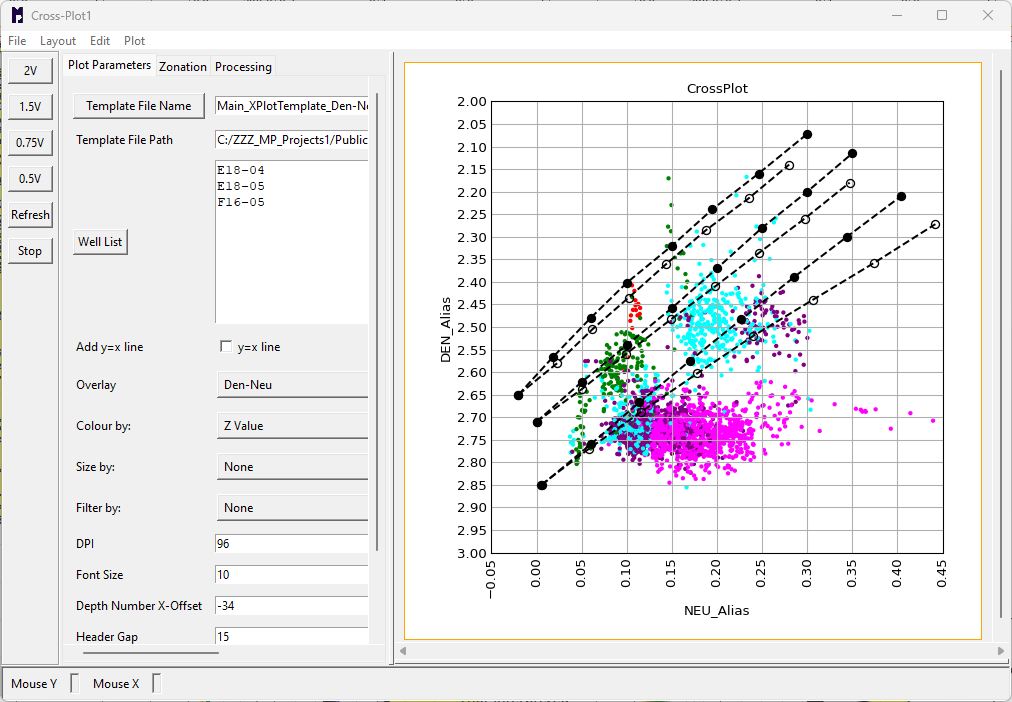Click the Font Size input field
1012x702 pixels.
coord(292,575)
